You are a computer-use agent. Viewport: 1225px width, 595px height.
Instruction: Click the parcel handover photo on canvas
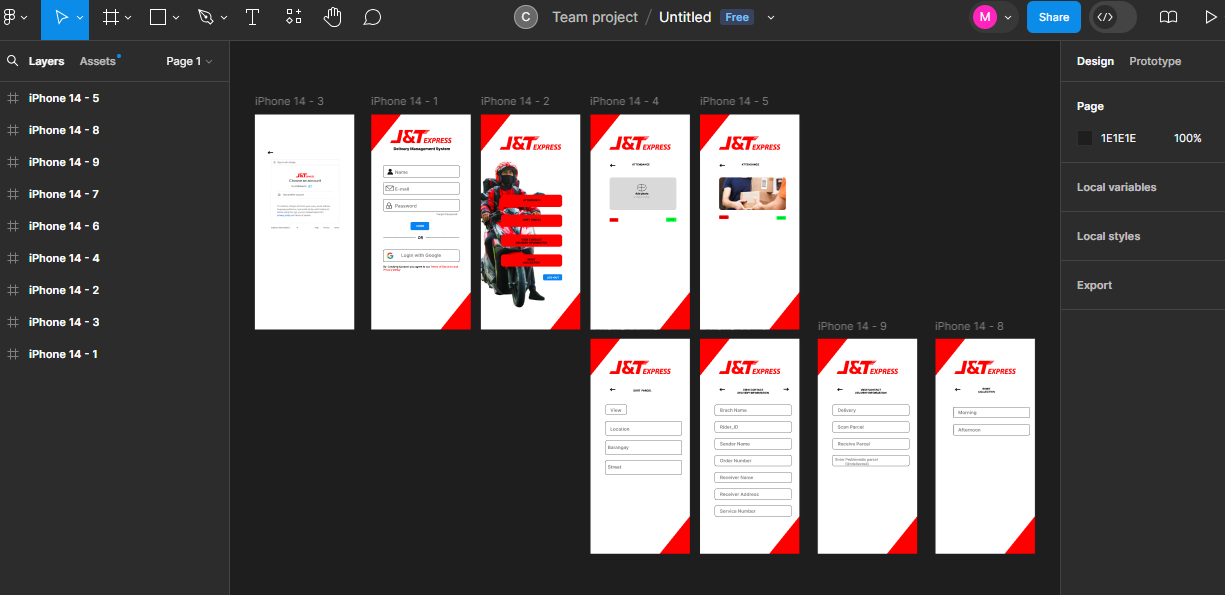click(752, 194)
